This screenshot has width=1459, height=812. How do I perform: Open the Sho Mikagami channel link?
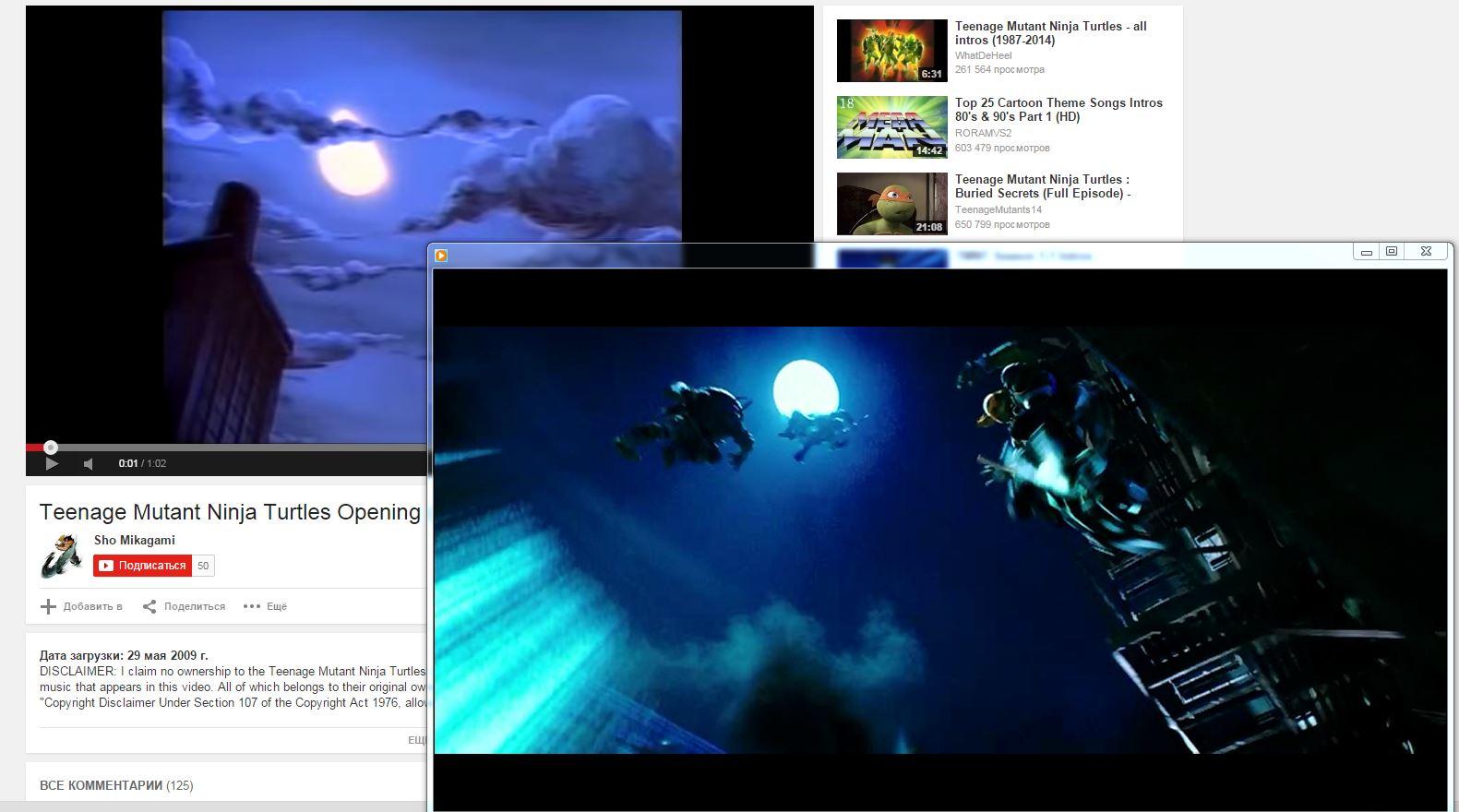coord(134,540)
